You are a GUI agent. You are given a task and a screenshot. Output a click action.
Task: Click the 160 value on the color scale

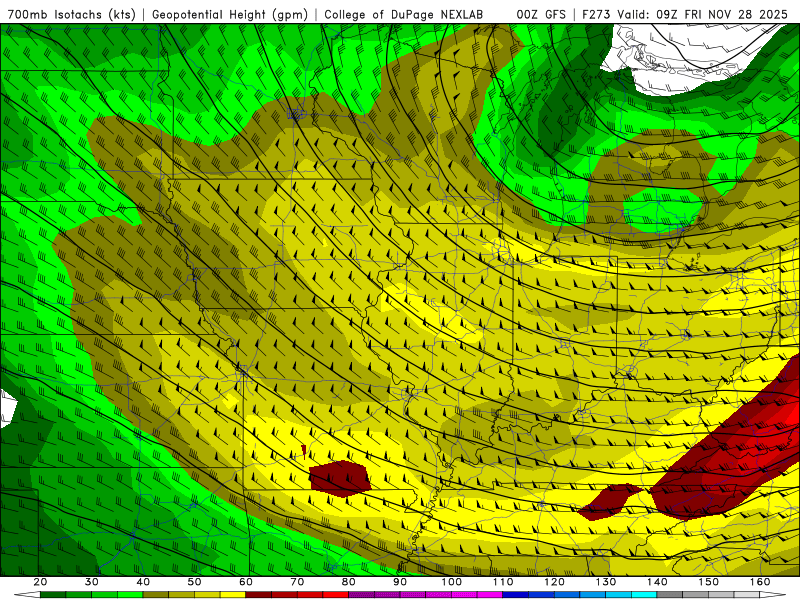click(760, 582)
